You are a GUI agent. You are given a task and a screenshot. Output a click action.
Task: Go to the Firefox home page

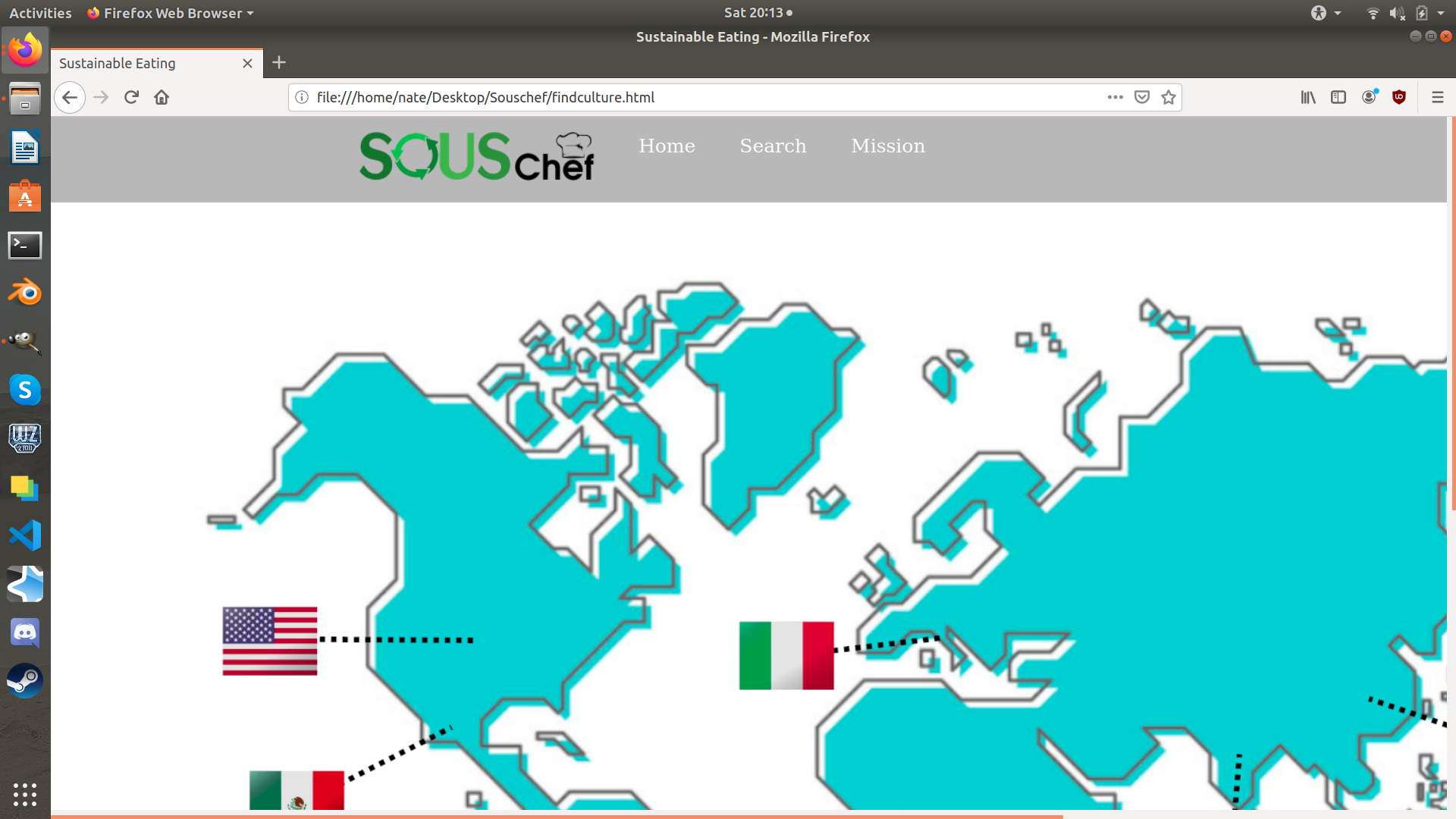coord(162,97)
